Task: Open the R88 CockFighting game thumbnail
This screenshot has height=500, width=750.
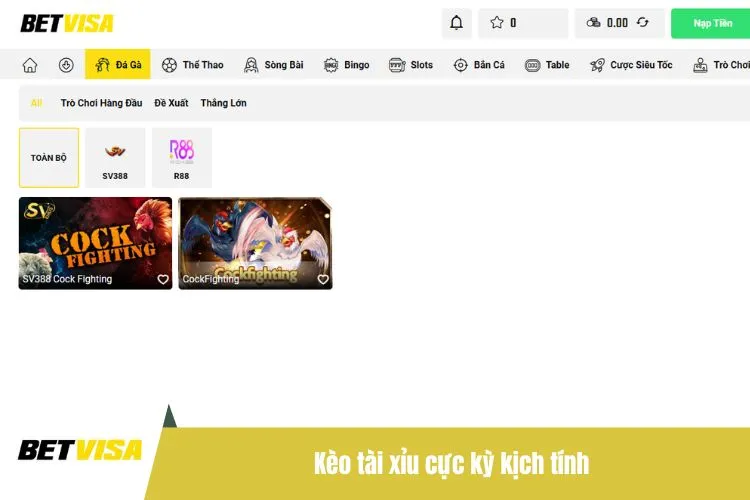Action: coord(255,243)
